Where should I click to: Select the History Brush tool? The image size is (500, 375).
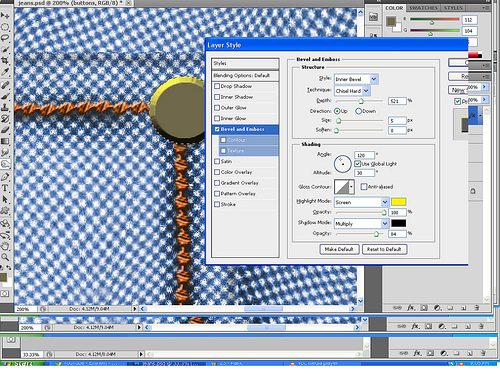click(5, 119)
